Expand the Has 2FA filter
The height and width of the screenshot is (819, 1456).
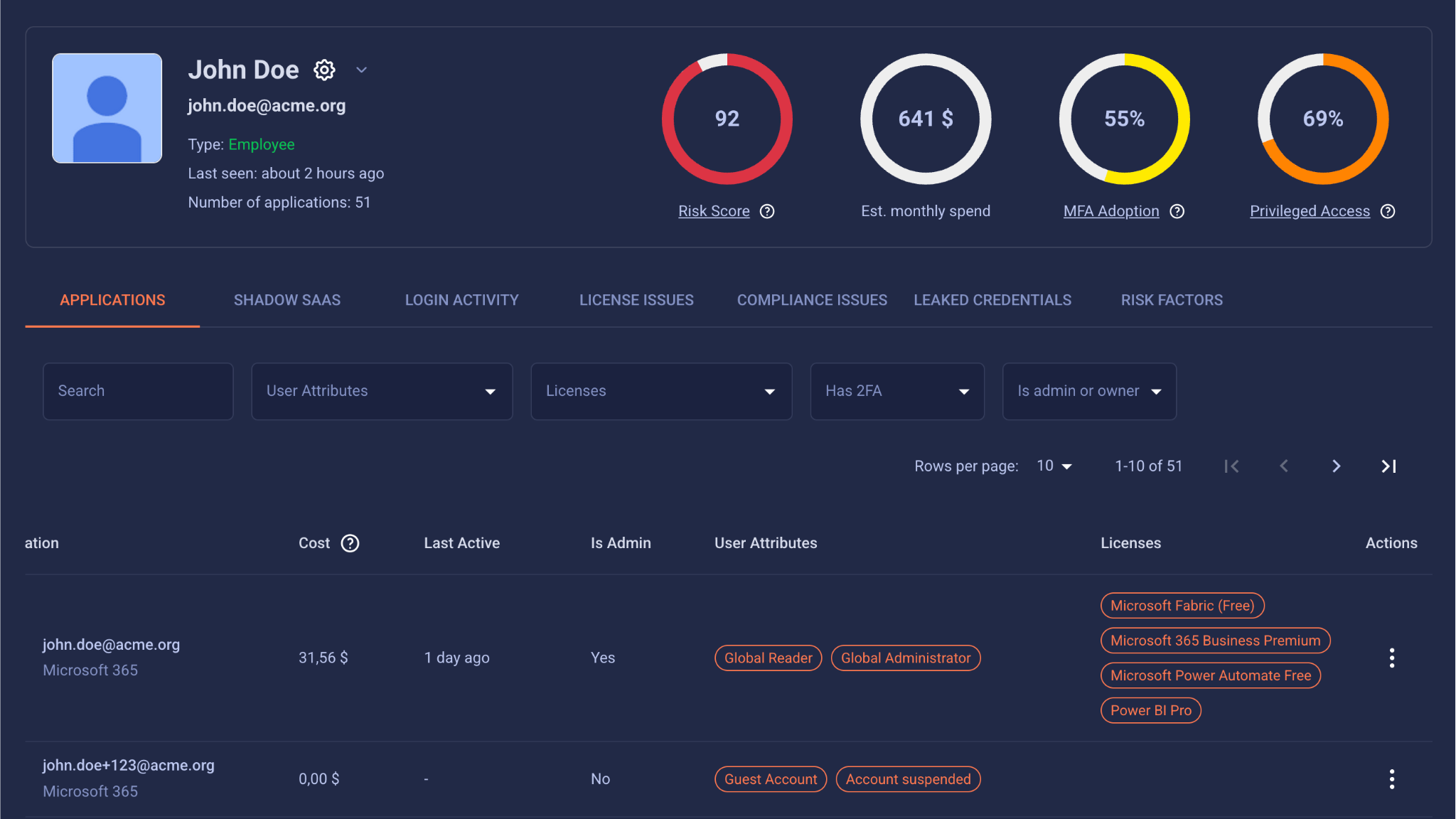(x=896, y=392)
